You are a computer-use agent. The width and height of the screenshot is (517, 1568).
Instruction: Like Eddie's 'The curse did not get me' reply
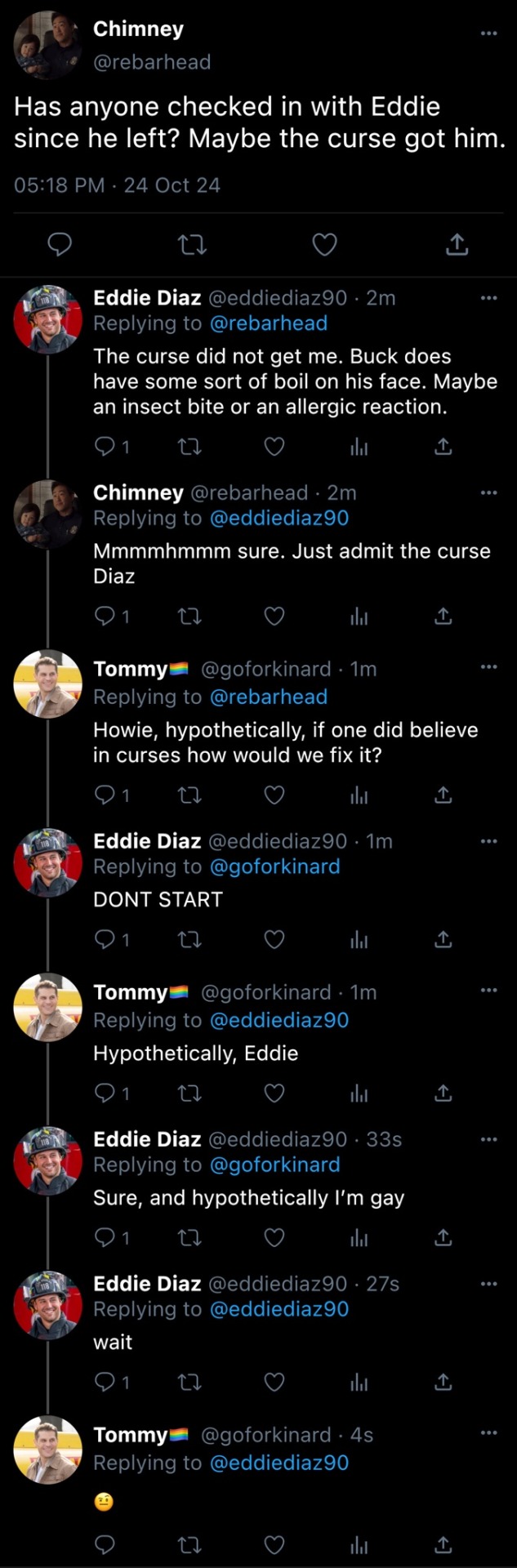[274, 447]
